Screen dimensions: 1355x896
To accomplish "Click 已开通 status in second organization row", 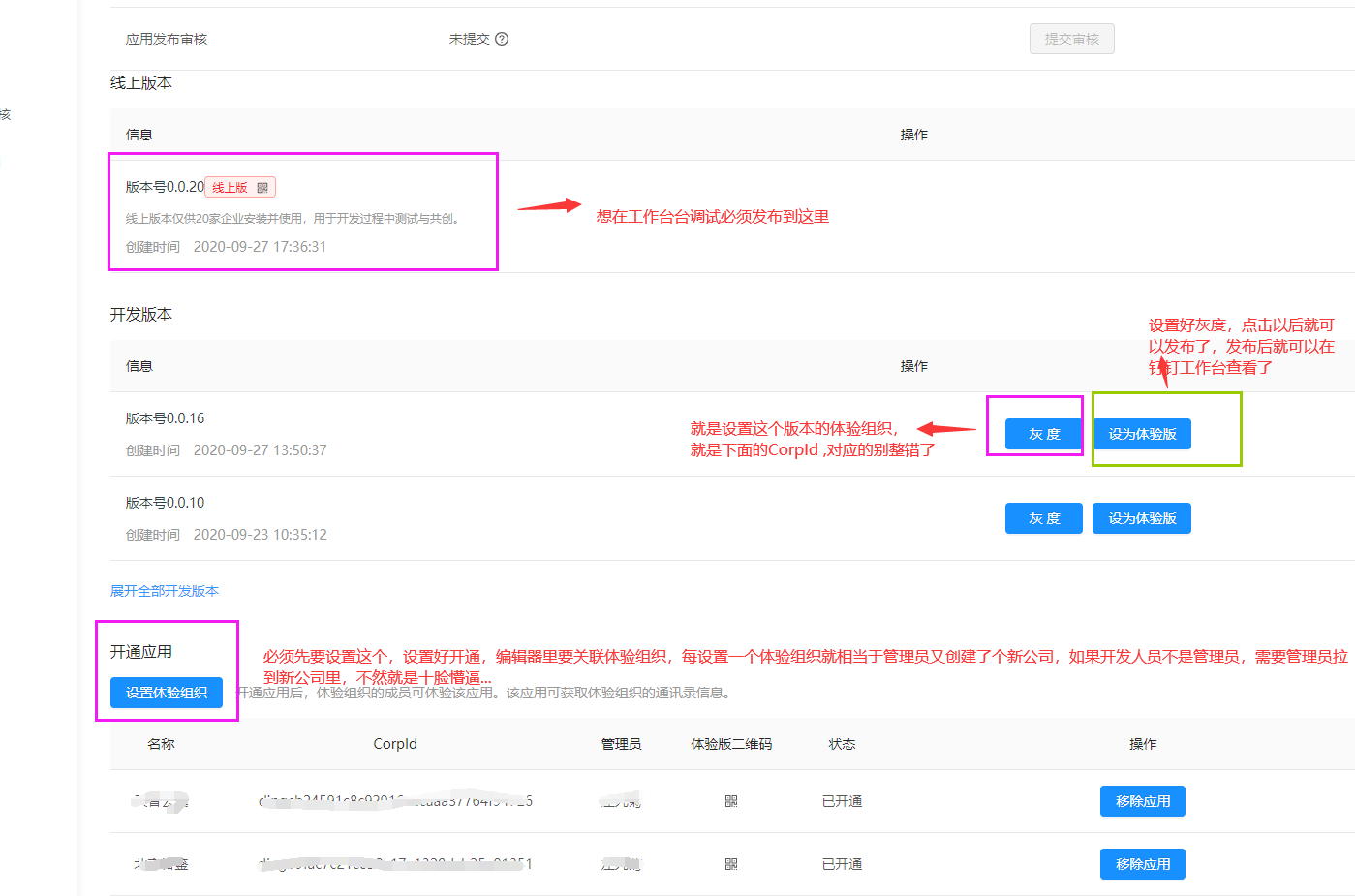I will click(x=842, y=864).
